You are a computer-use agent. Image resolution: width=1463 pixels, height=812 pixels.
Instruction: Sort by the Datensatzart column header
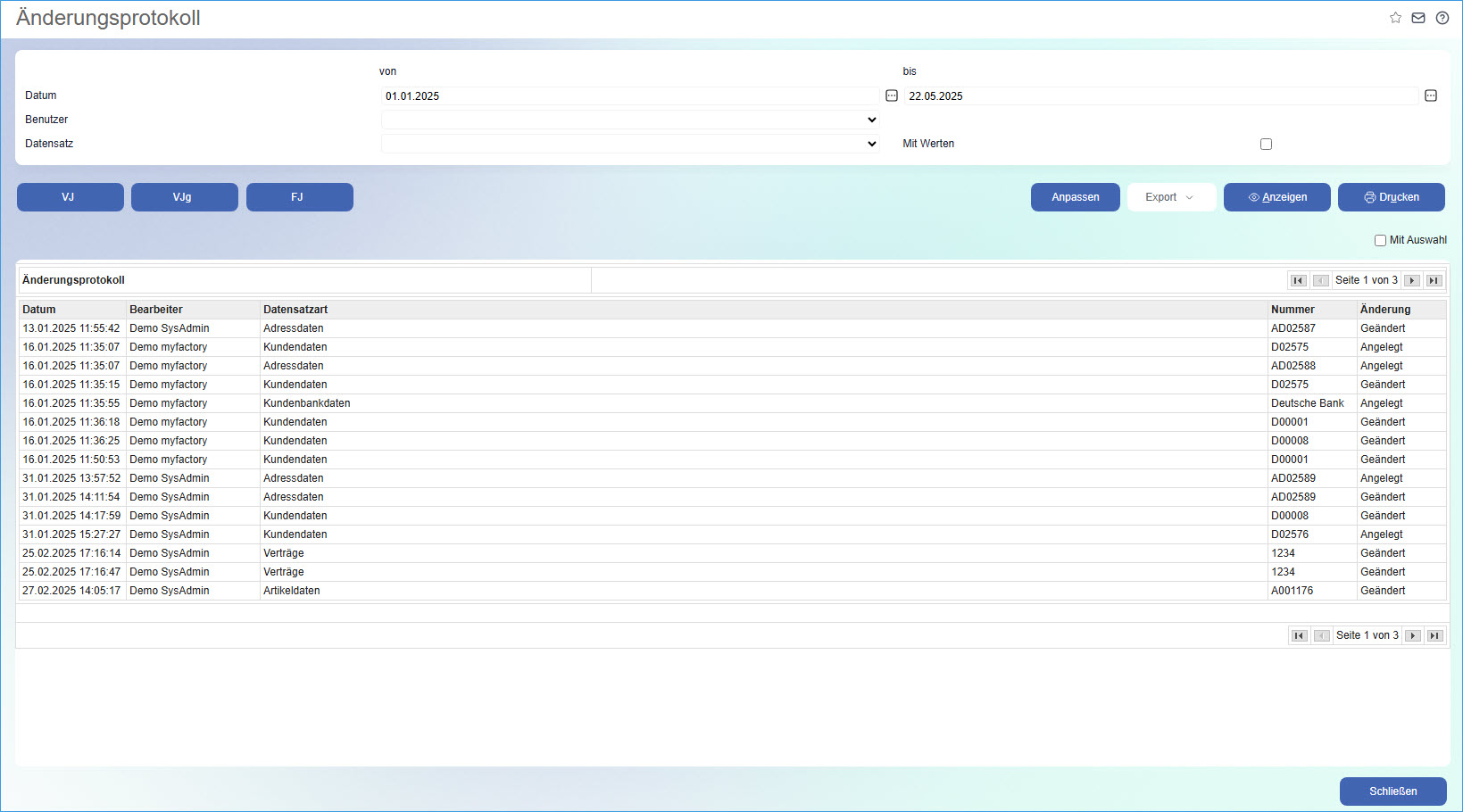click(x=295, y=310)
